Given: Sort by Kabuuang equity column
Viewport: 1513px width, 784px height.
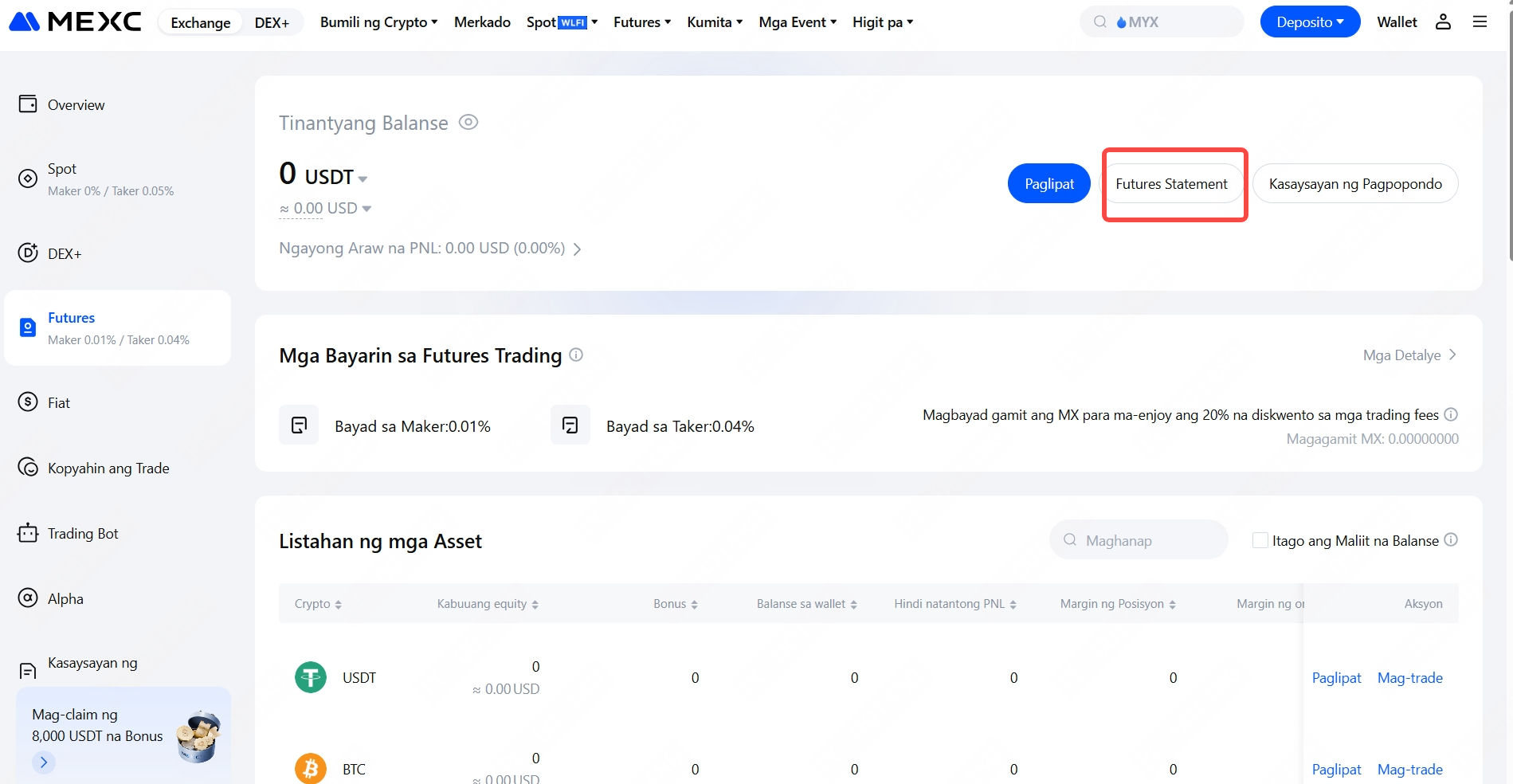Looking at the screenshot, I should pyautogui.click(x=488, y=604).
